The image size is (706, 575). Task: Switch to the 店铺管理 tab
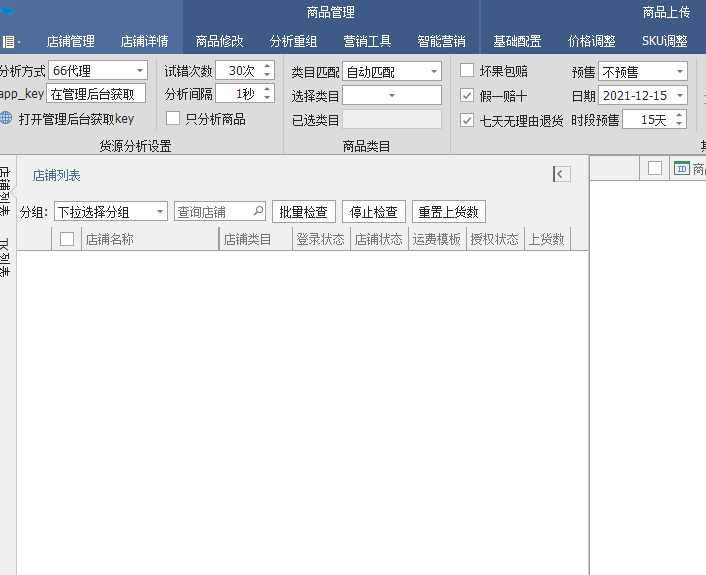point(70,42)
